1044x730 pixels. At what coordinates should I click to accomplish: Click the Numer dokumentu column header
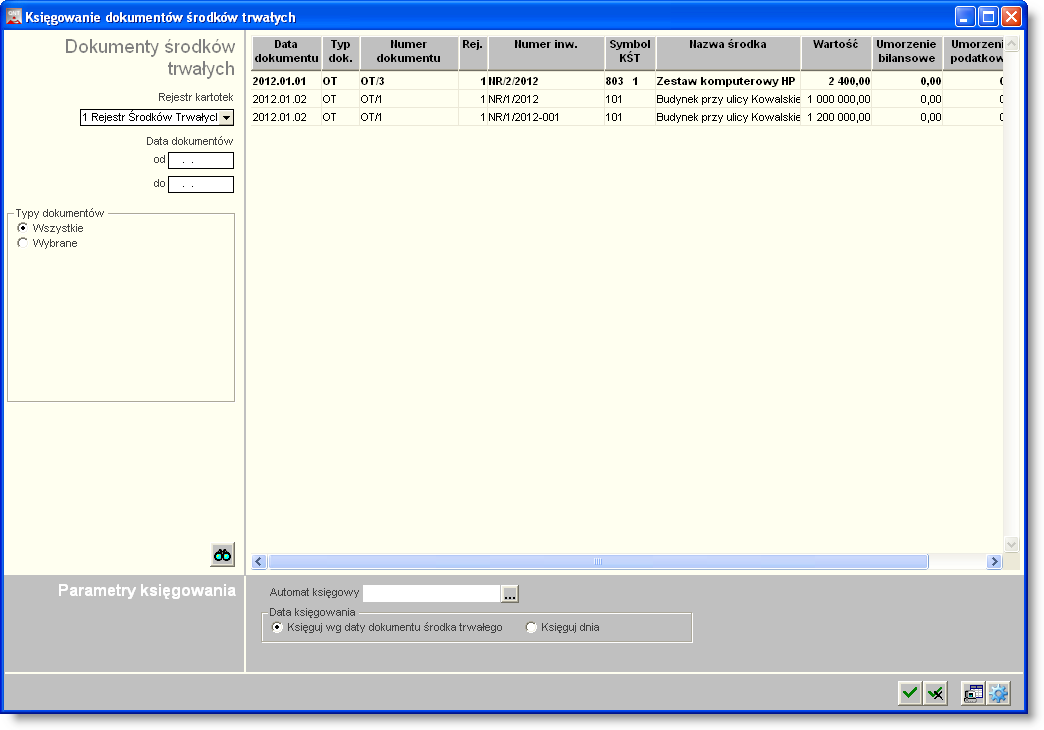tap(409, 52)
